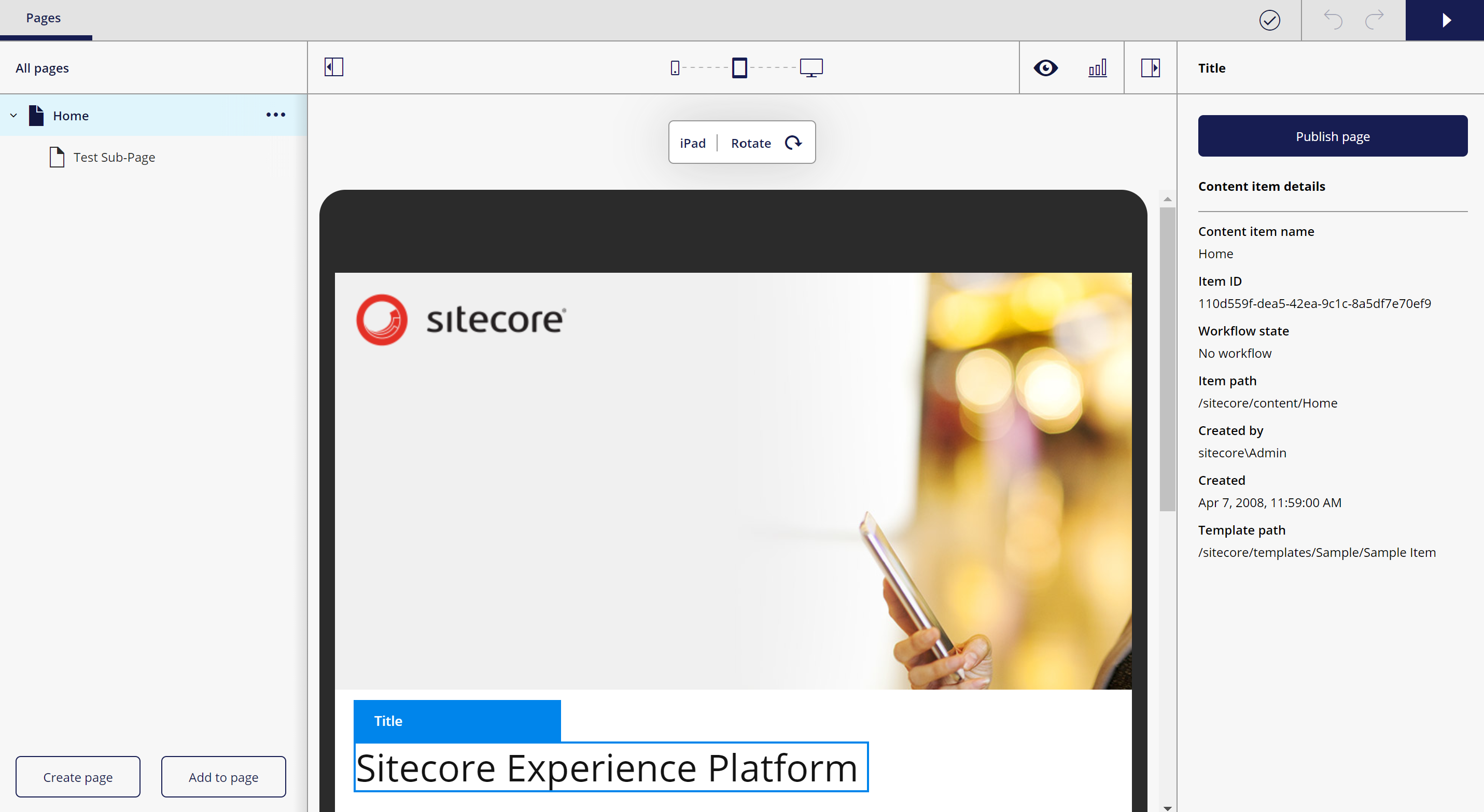Click the template path Sample Item text
1484x812 pixels.
point(1317,552)
